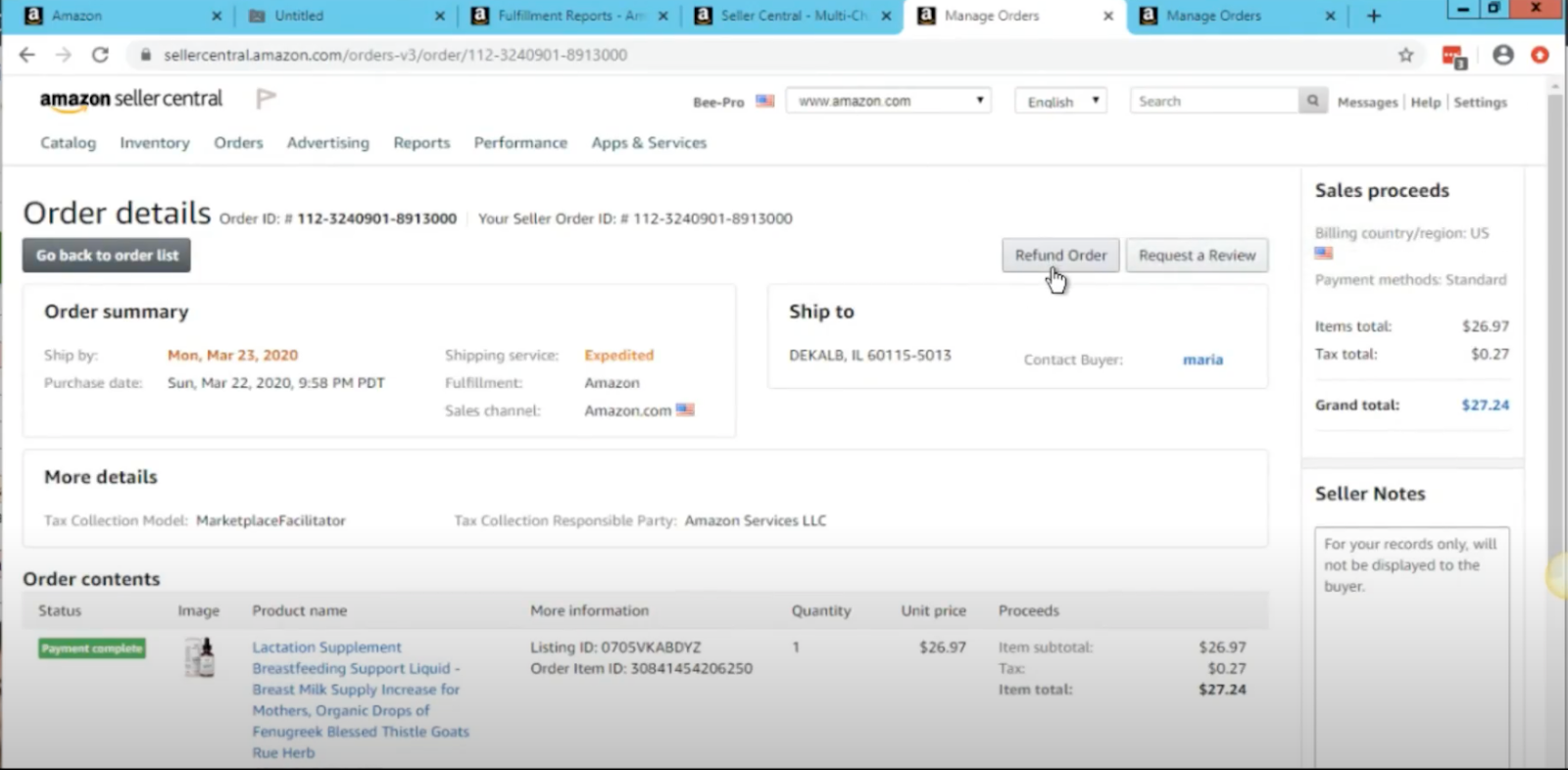Switch to the last Manage Orders tab
The height and width of the screenshot is (770, 1568).
click(x=1237, y=16)
